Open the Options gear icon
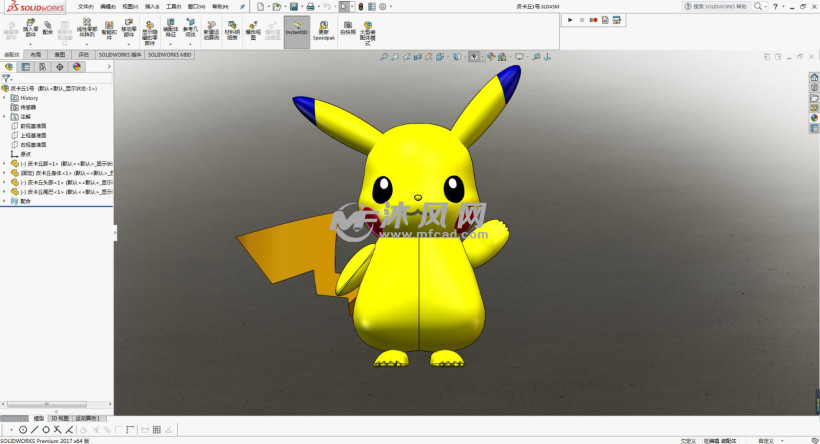Viewport: 820px width, 444px height. [383, 7]
